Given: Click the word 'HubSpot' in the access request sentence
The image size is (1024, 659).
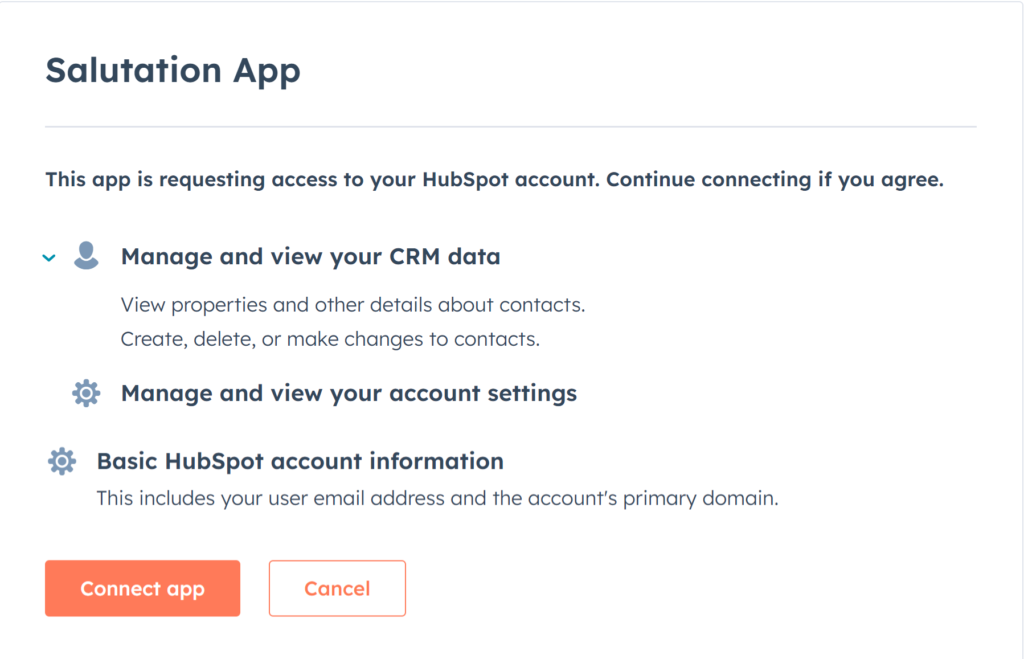Looking at the screenshot, I should [x=465, y=180].
